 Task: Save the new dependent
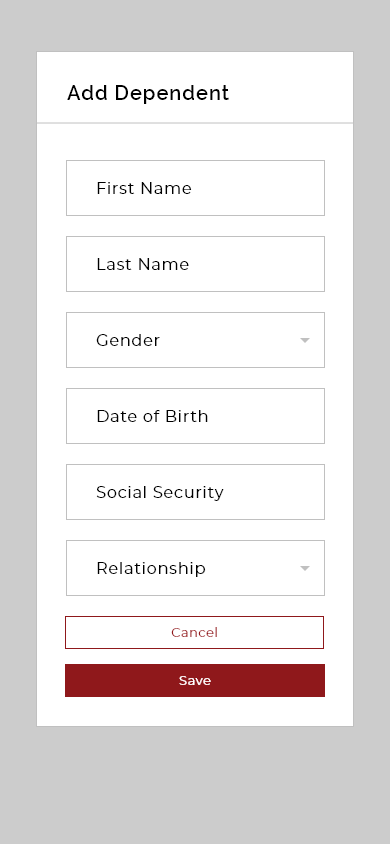coord(195,680)
